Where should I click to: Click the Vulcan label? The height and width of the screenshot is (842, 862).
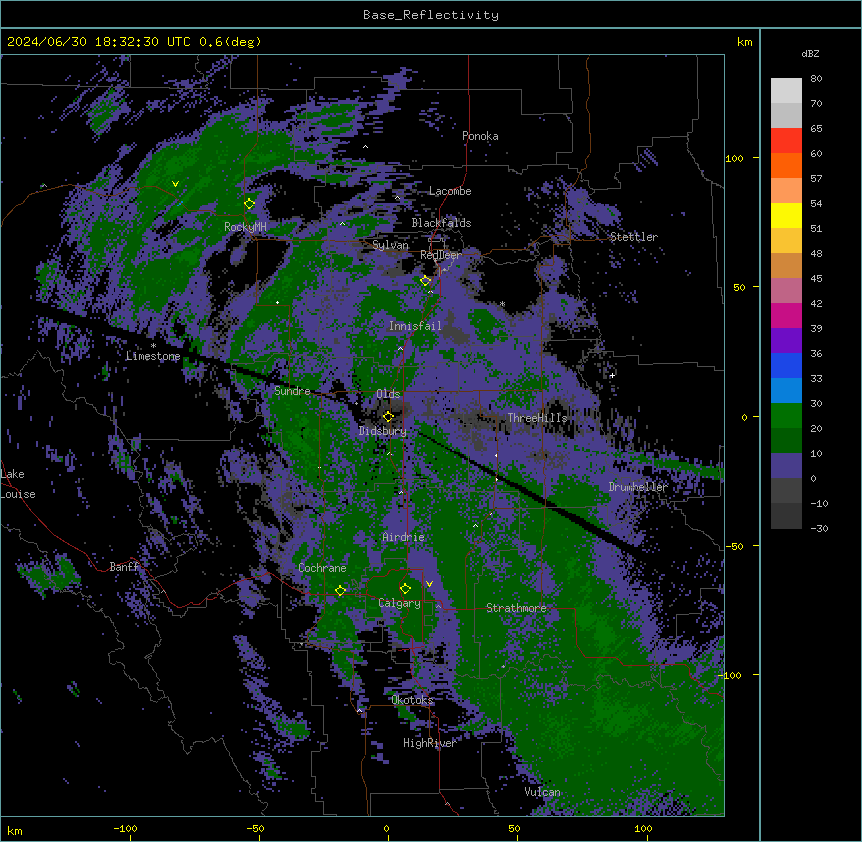(543, 792)
